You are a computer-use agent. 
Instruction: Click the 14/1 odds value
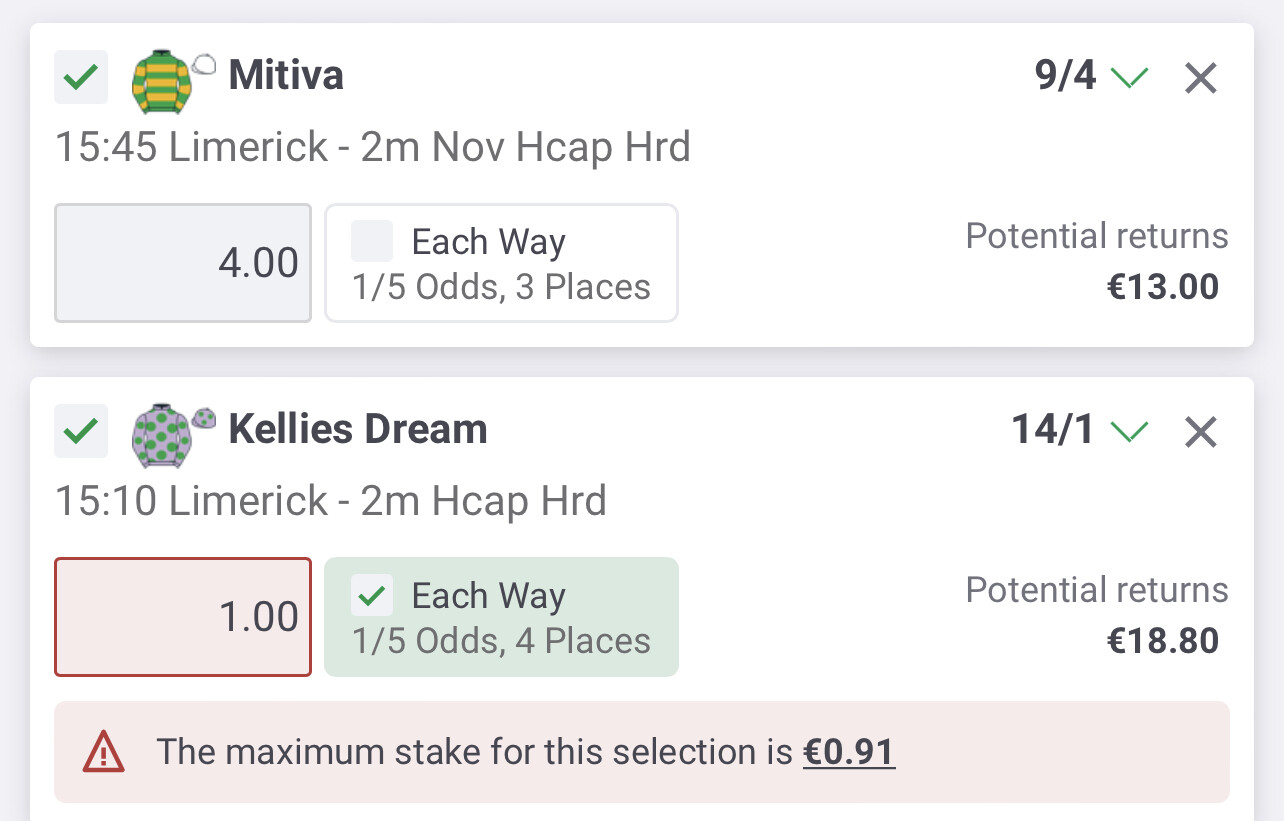tap(1054, 430)
